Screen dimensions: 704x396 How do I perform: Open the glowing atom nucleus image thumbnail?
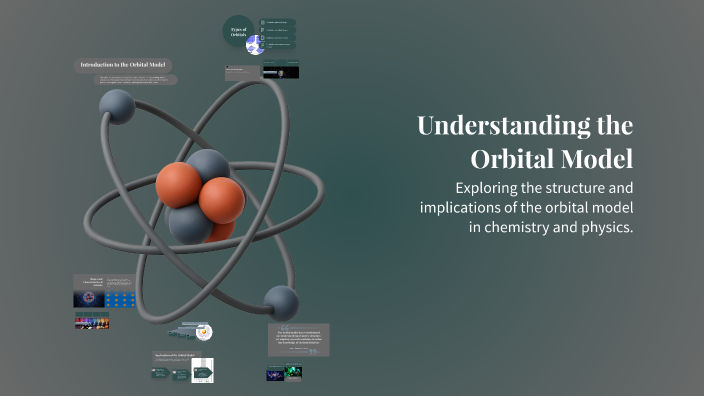89,299
